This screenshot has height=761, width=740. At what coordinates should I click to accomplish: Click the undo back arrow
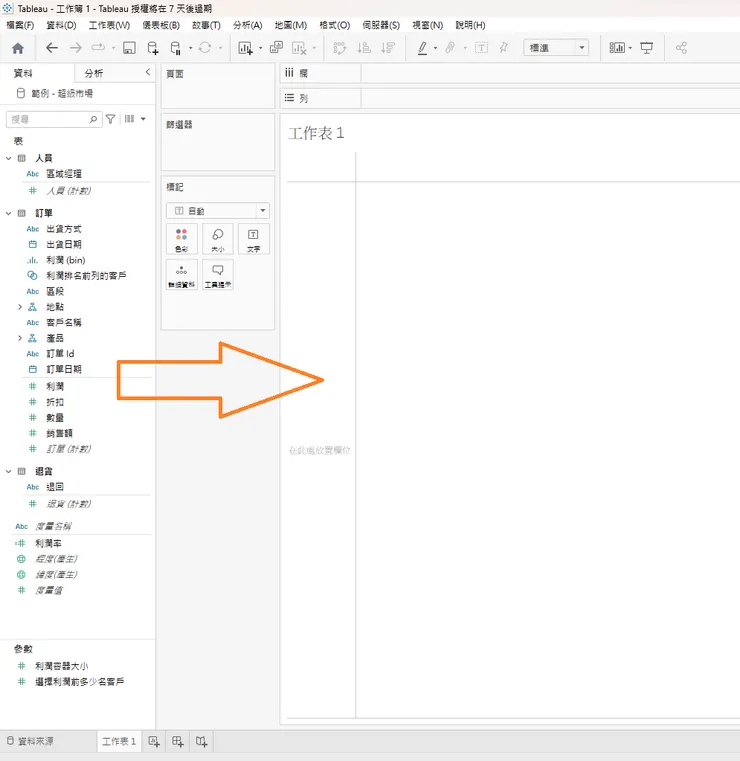(x=51, y=48)
